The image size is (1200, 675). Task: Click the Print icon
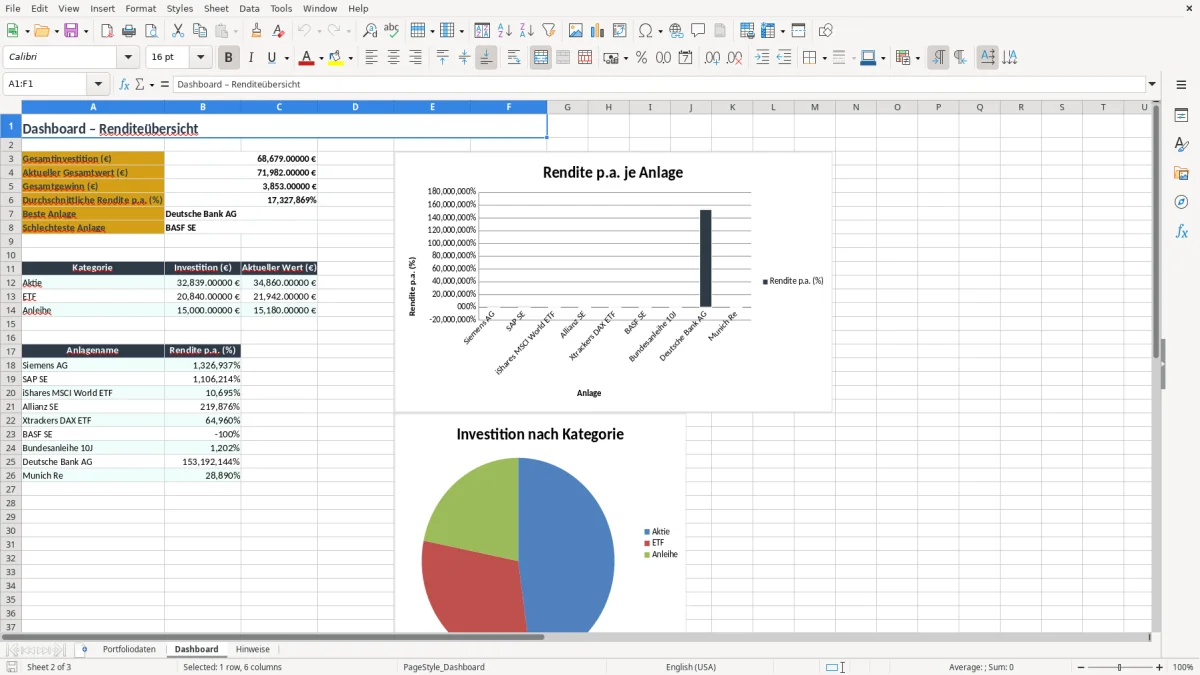click(x=129, y=31)
